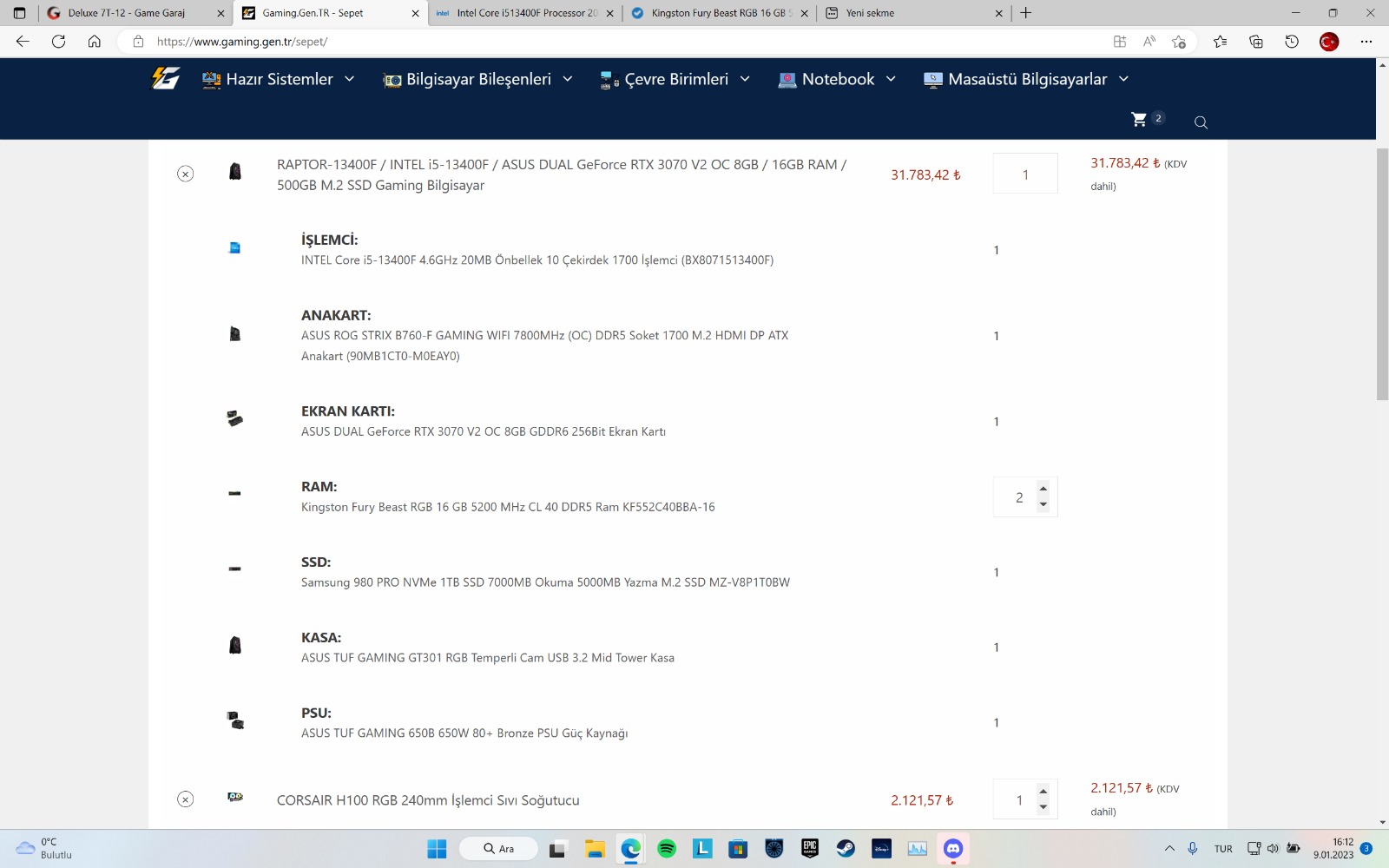Click the İŞLEMCİ Intel processor thumbnail
The image size is (1389, 868).
tap(234, 248)
